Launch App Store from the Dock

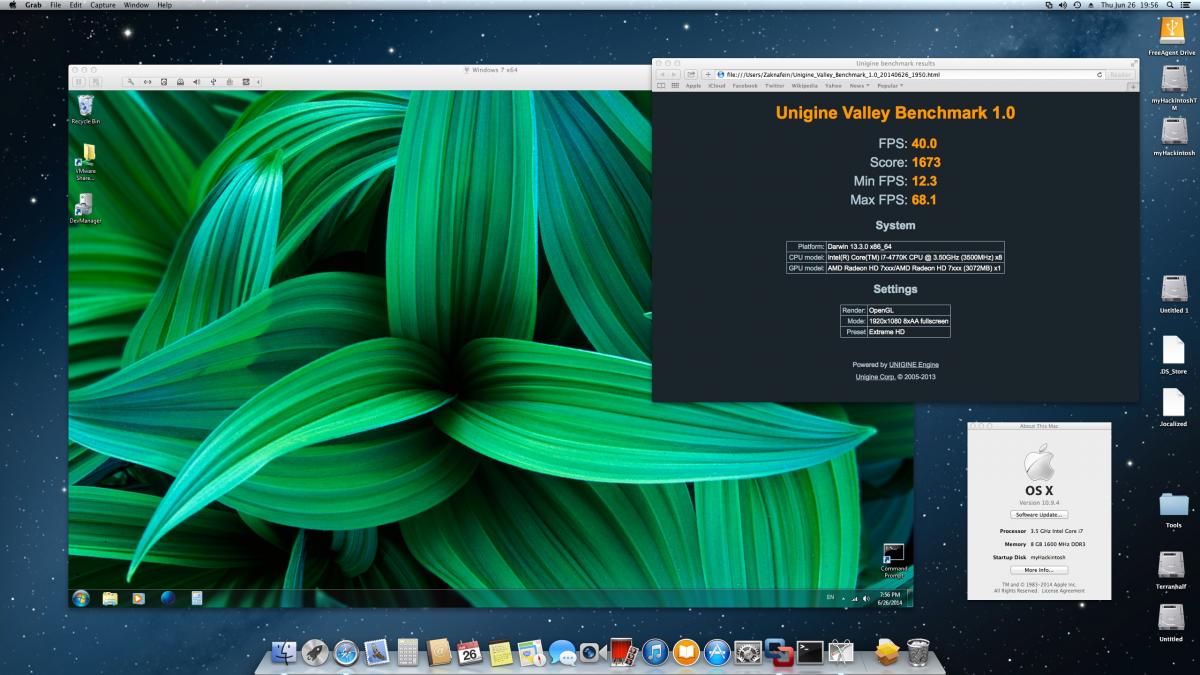[x=716, y=653]
